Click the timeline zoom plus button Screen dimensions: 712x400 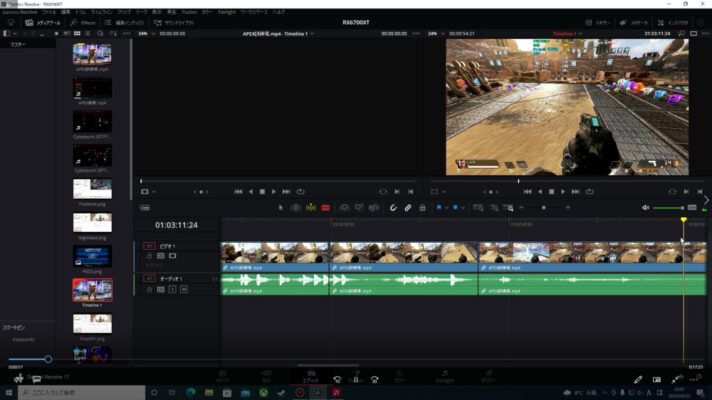pos(568,207)
